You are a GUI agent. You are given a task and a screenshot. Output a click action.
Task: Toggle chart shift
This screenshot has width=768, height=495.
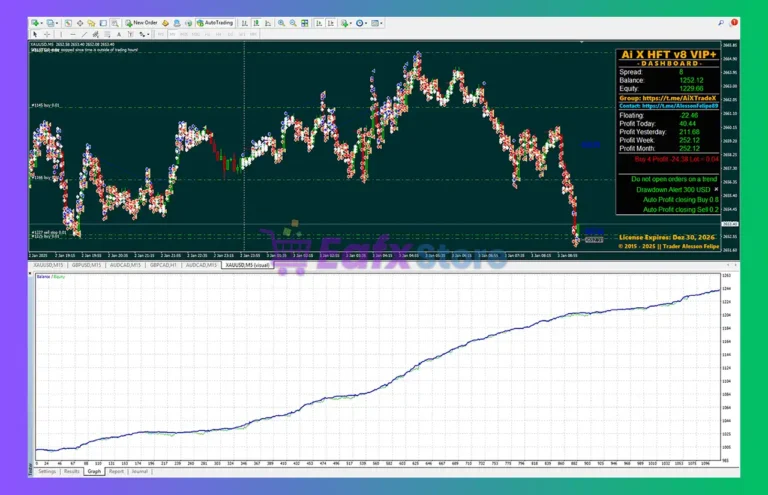(331, 23)
